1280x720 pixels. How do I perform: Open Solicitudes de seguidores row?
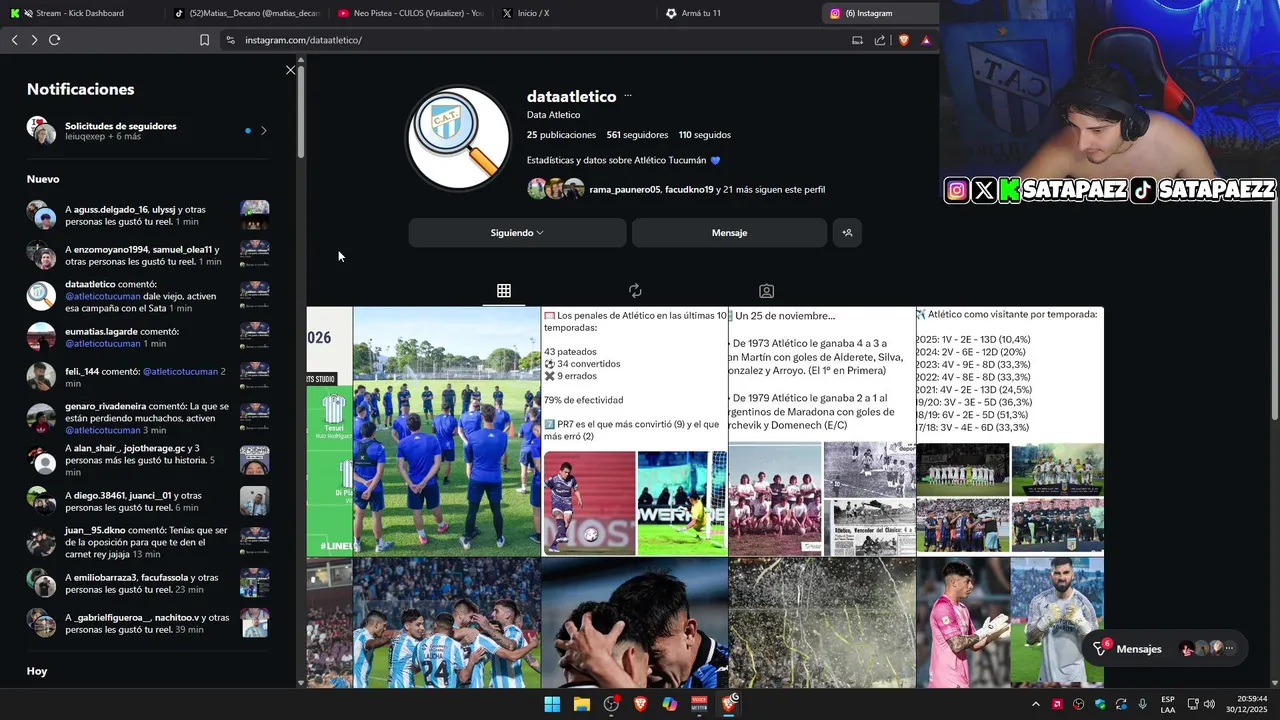point(148,130)
